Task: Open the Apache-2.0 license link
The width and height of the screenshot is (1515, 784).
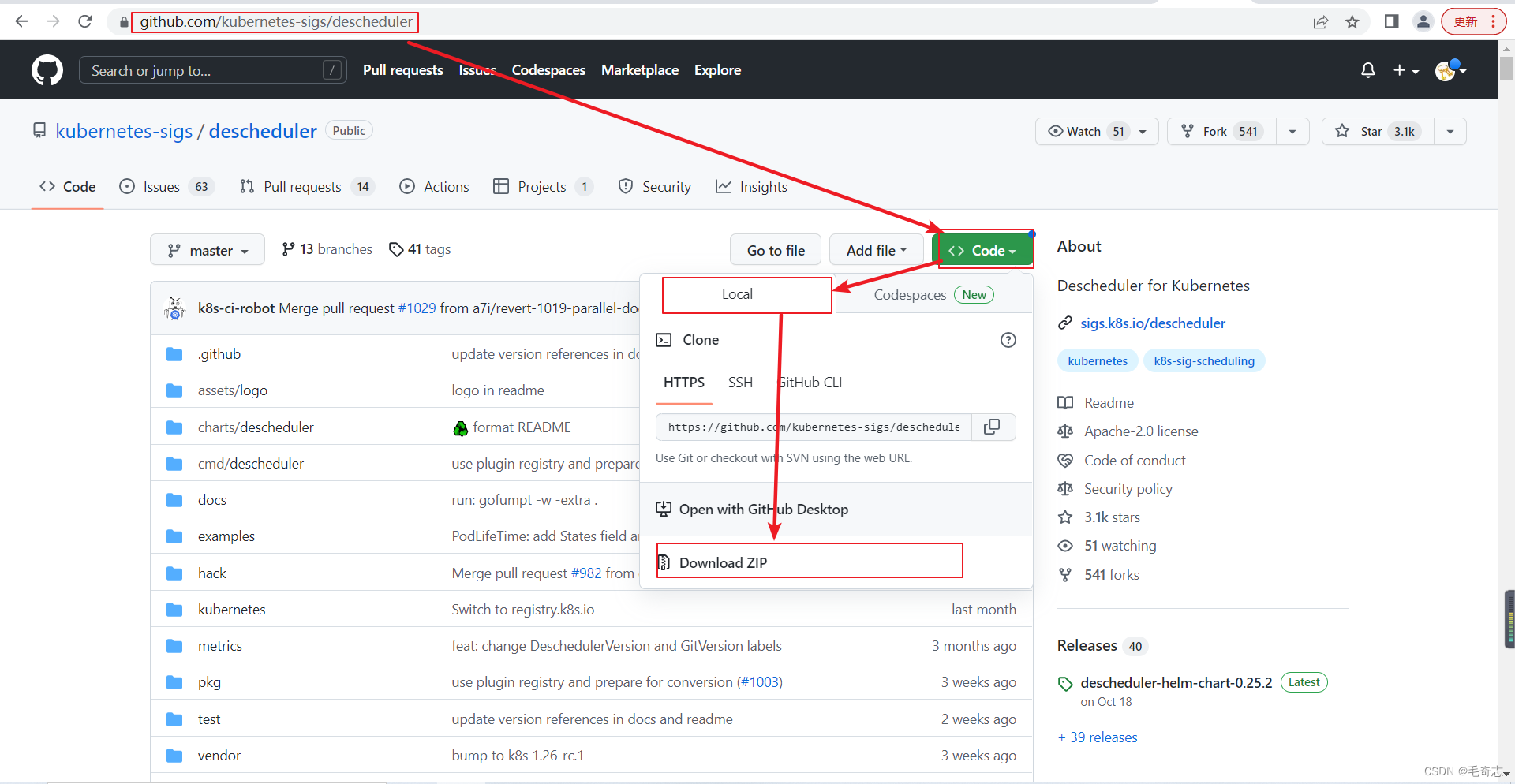Action: pyautogui.click(x=1141, y=431)
